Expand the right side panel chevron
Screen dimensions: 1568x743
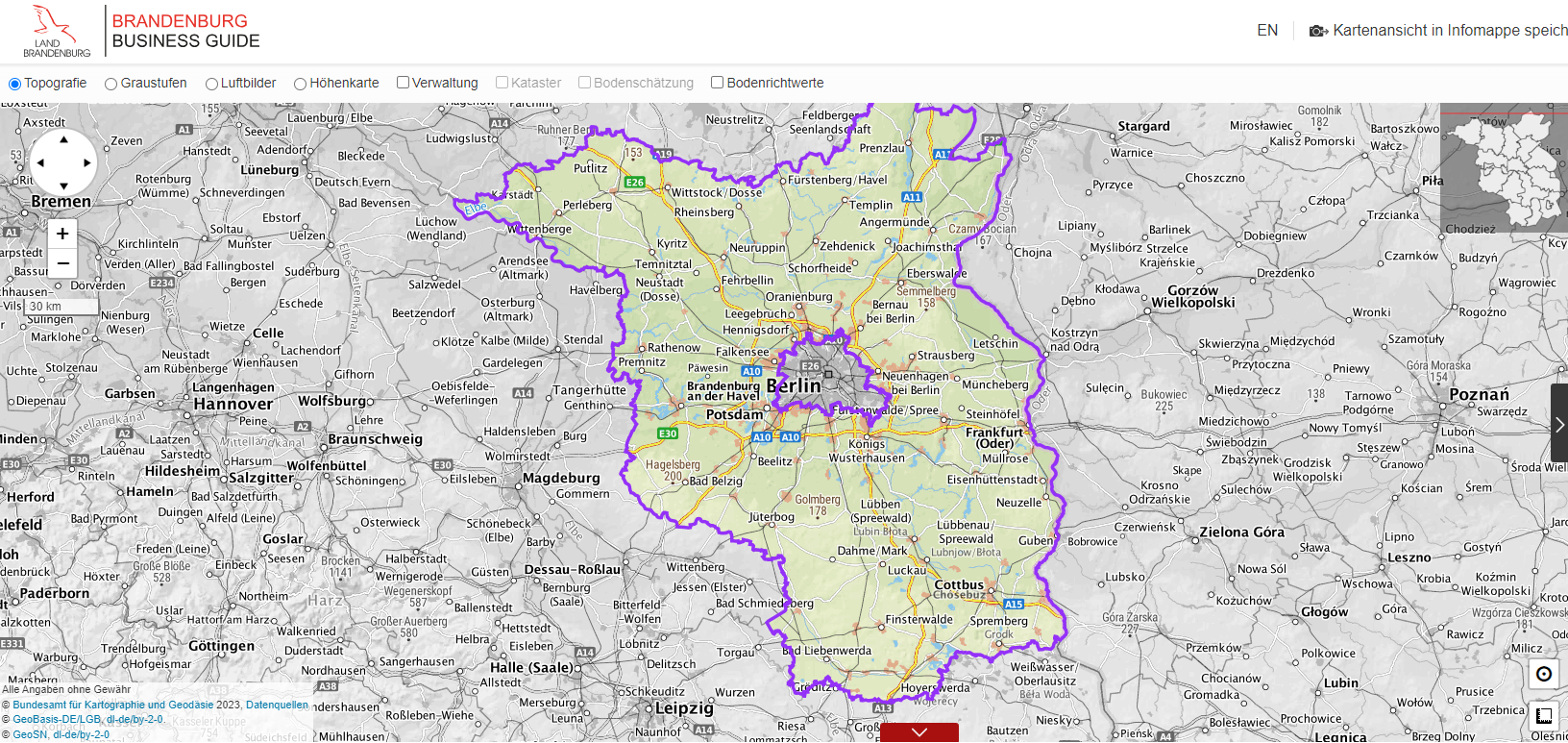coord(1558,424)
